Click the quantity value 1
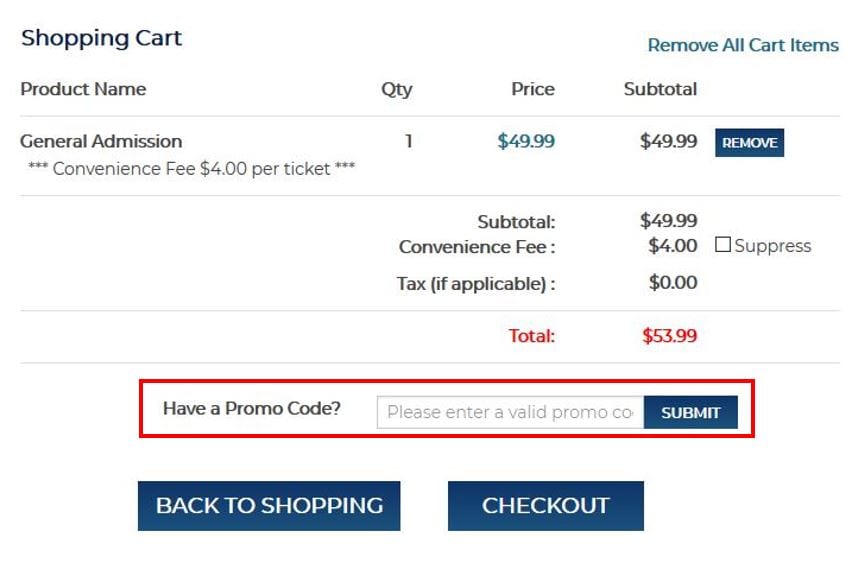Screen dimensions: 862x564 pyautogui.click(x=408, y=141)
